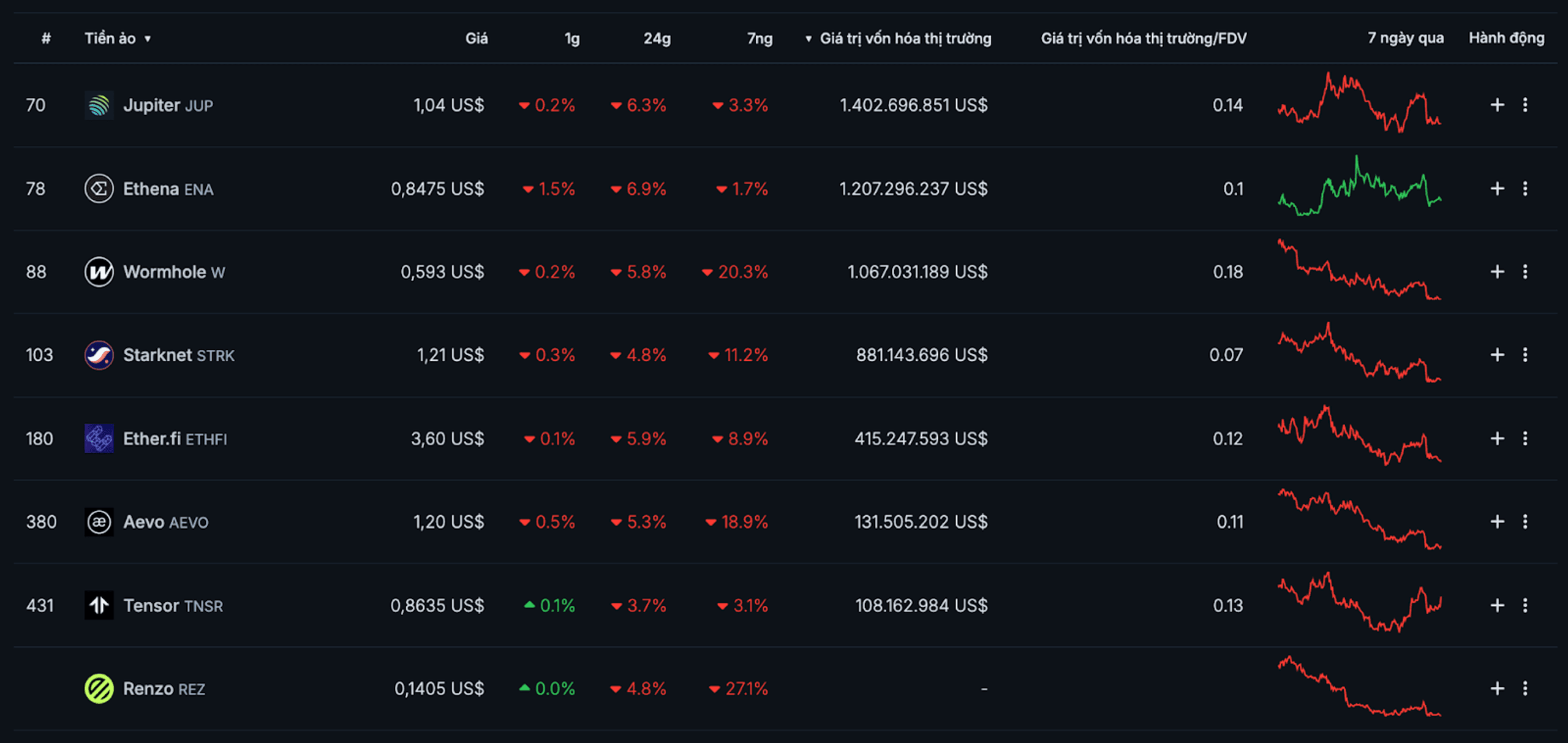1568x743 pixels.
Task: Click Tensor's 1g change 0.1%
Action: [x=549, y=606]
